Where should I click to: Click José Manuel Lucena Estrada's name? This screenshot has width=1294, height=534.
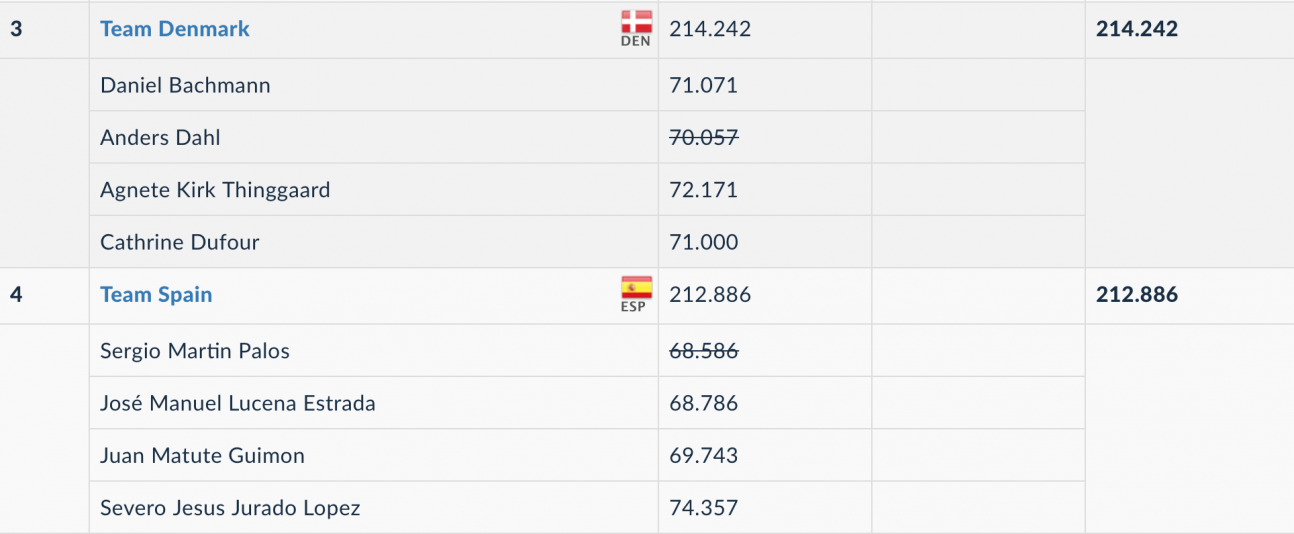[x=238, y=404]
